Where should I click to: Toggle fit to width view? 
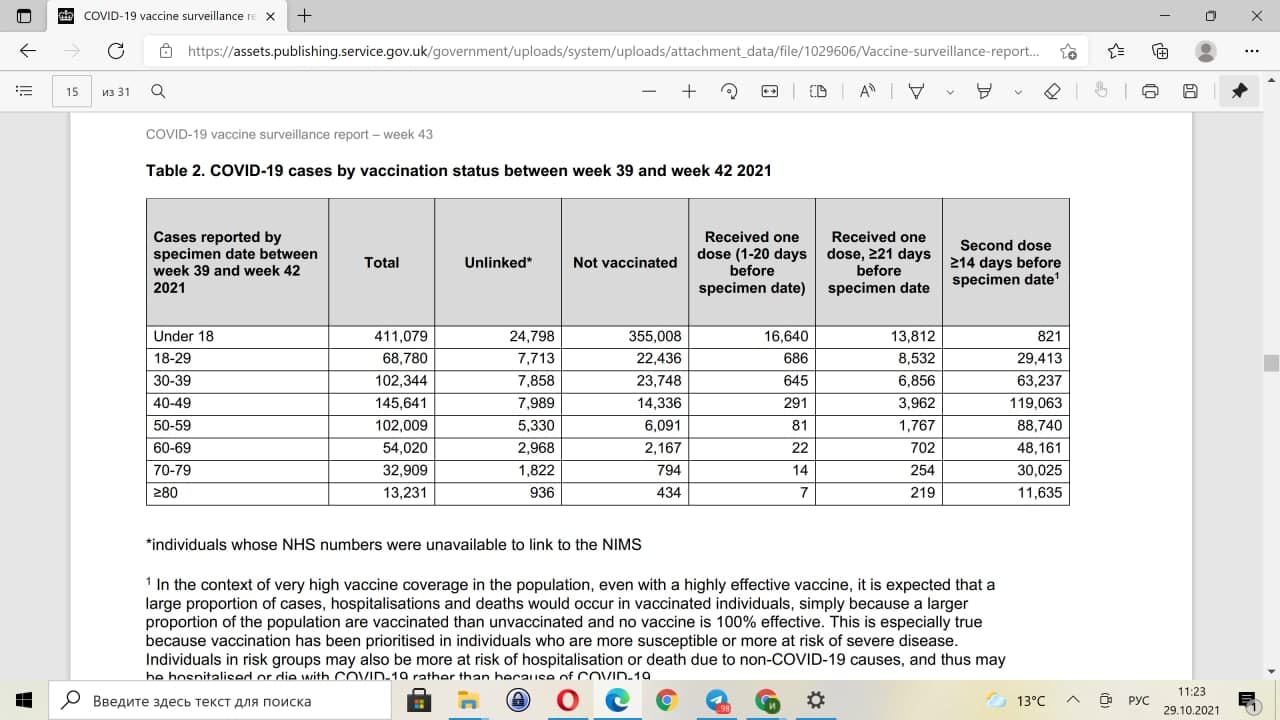click(x=769, y=91)
